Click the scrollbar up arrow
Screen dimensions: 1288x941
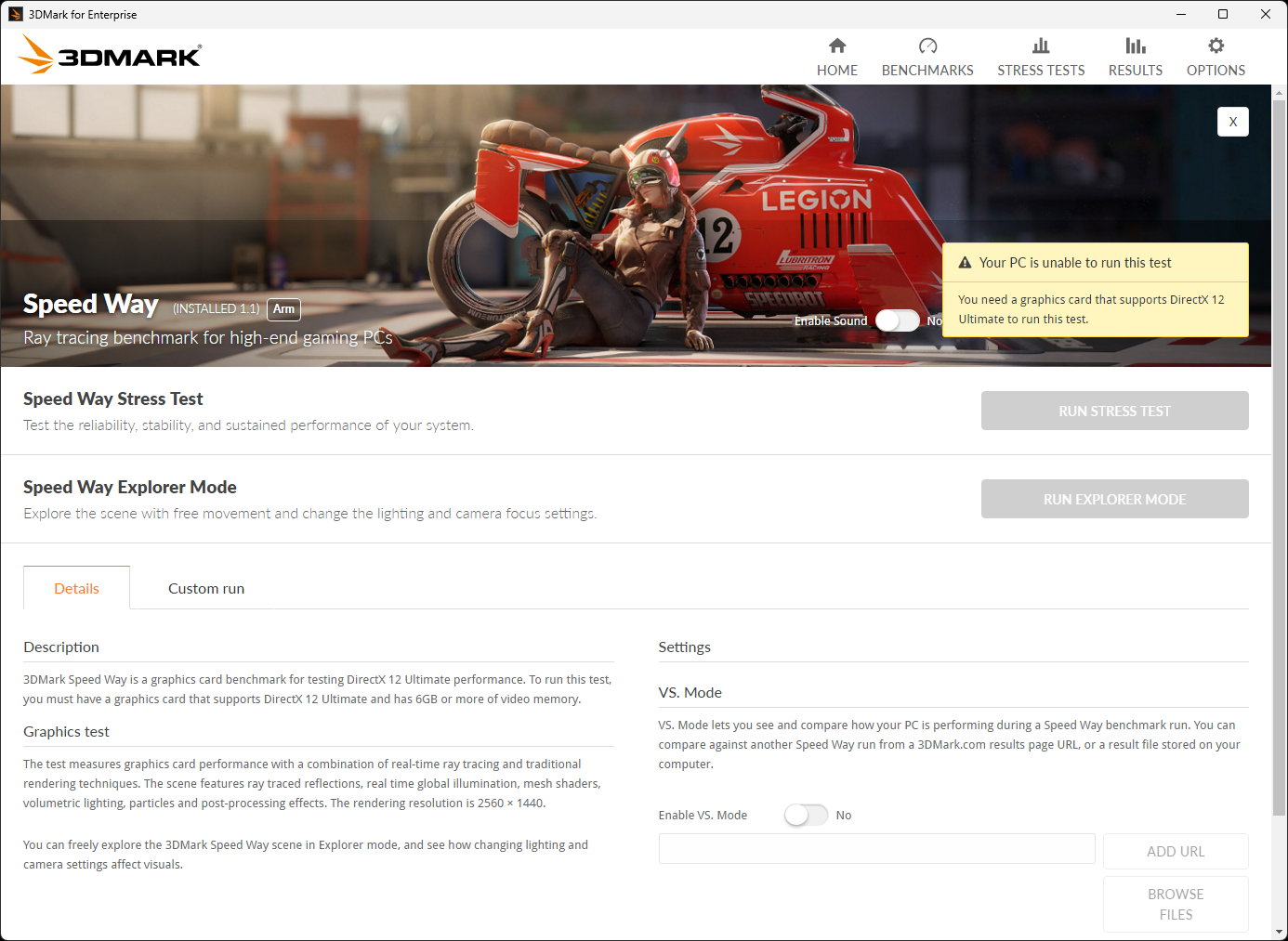(x=1279, y=92)
